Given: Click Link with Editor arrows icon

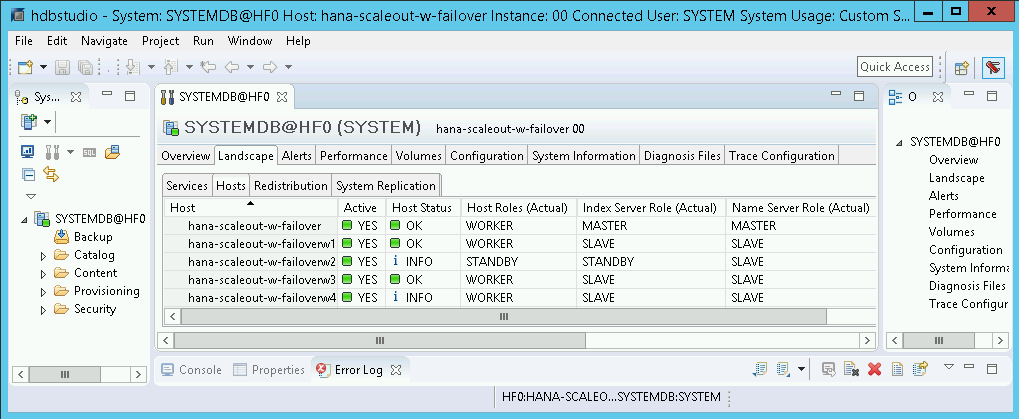Looking at the screenshot, I should click(49, 174).
